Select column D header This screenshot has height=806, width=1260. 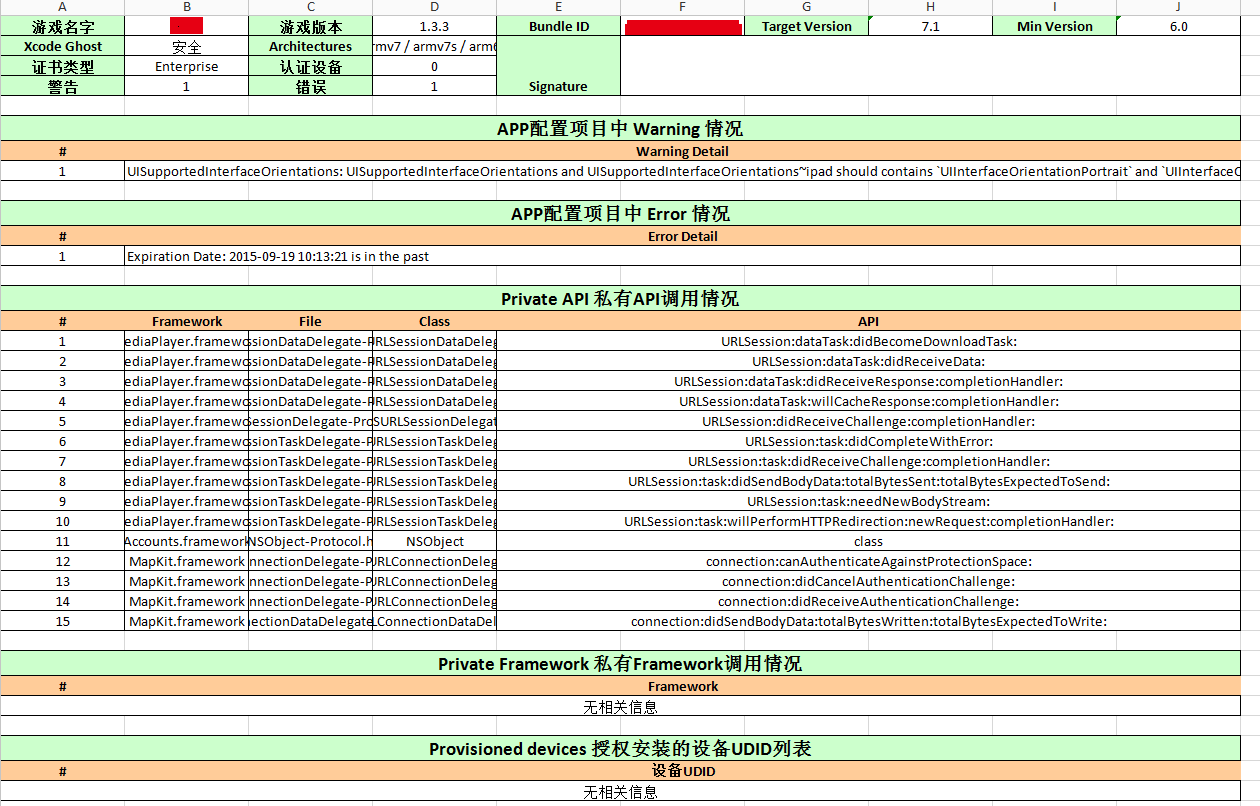pos(434,7)
